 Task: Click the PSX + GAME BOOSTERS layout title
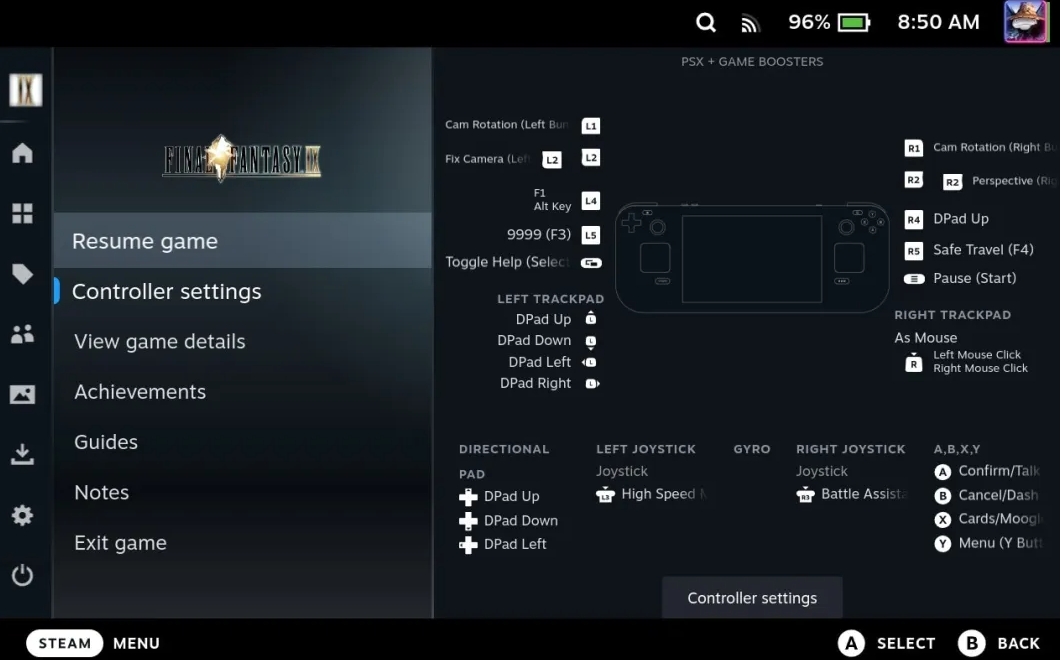coord(752,62)
